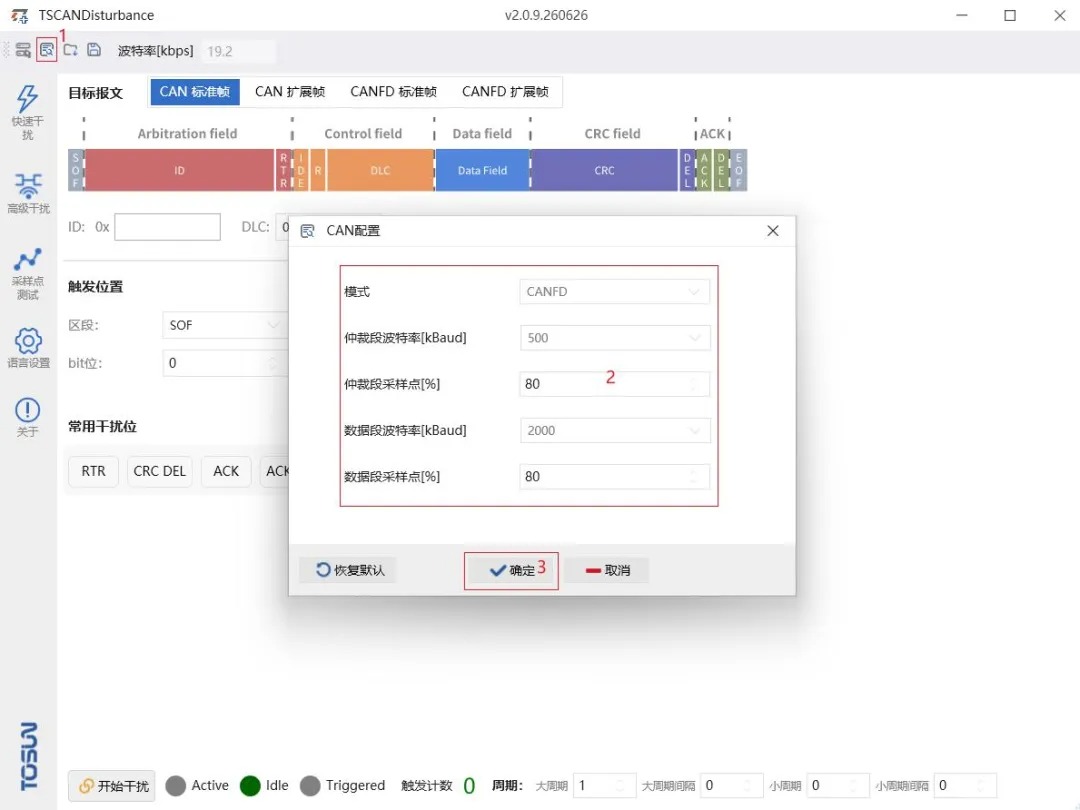Open the 模式 CANFD dropdown

(x=614, y=291)
